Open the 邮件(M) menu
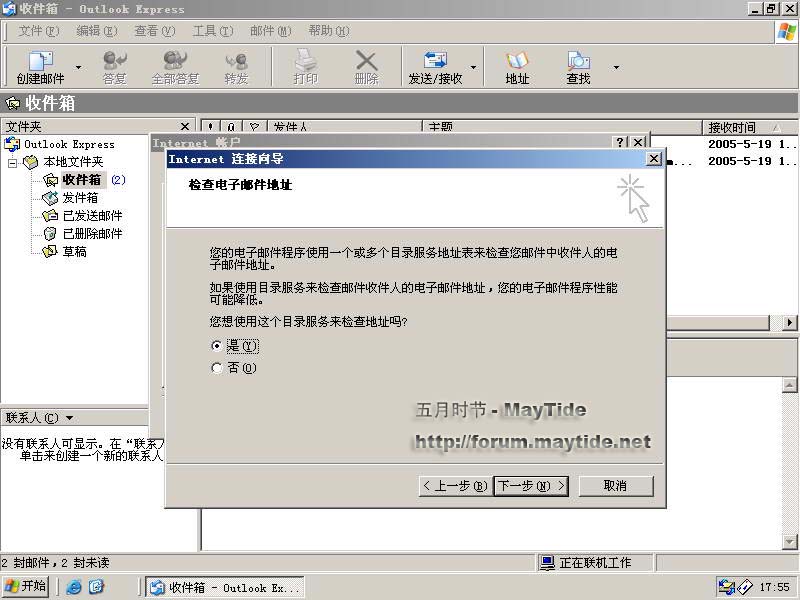The image size is (800, 600). 270,31
